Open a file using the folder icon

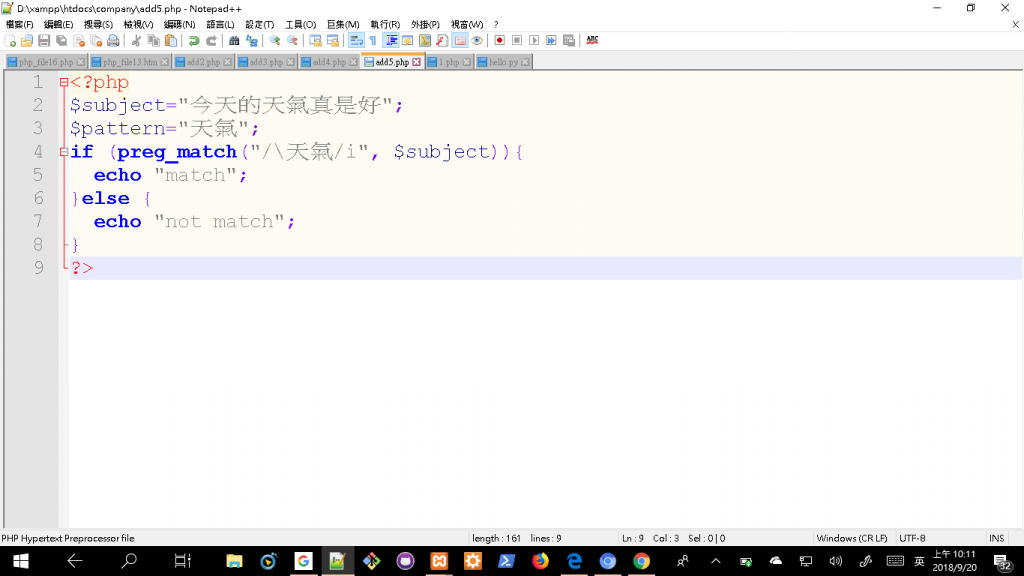(x=27, y=40)
